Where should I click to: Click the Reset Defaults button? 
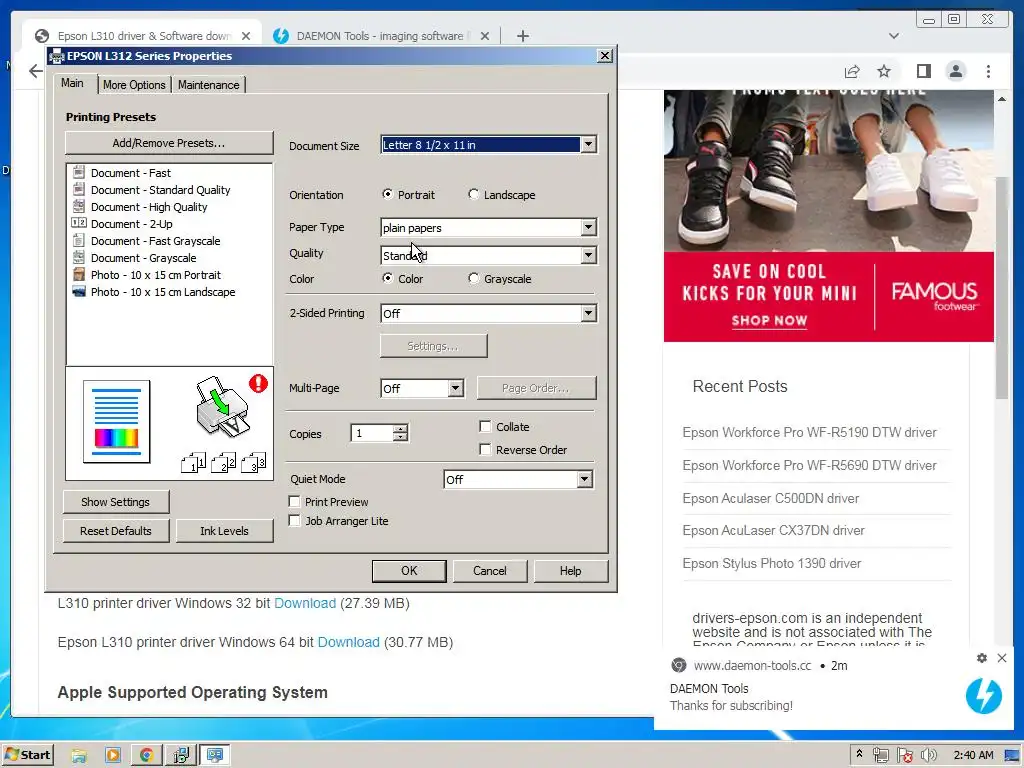click(x=116, y=531)
